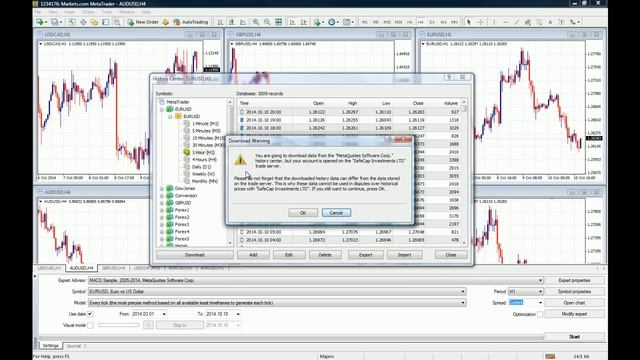The image size is (640, 360).
Task: Collapse the top EURUSD tree group
Action: click(x=162, y=109)
